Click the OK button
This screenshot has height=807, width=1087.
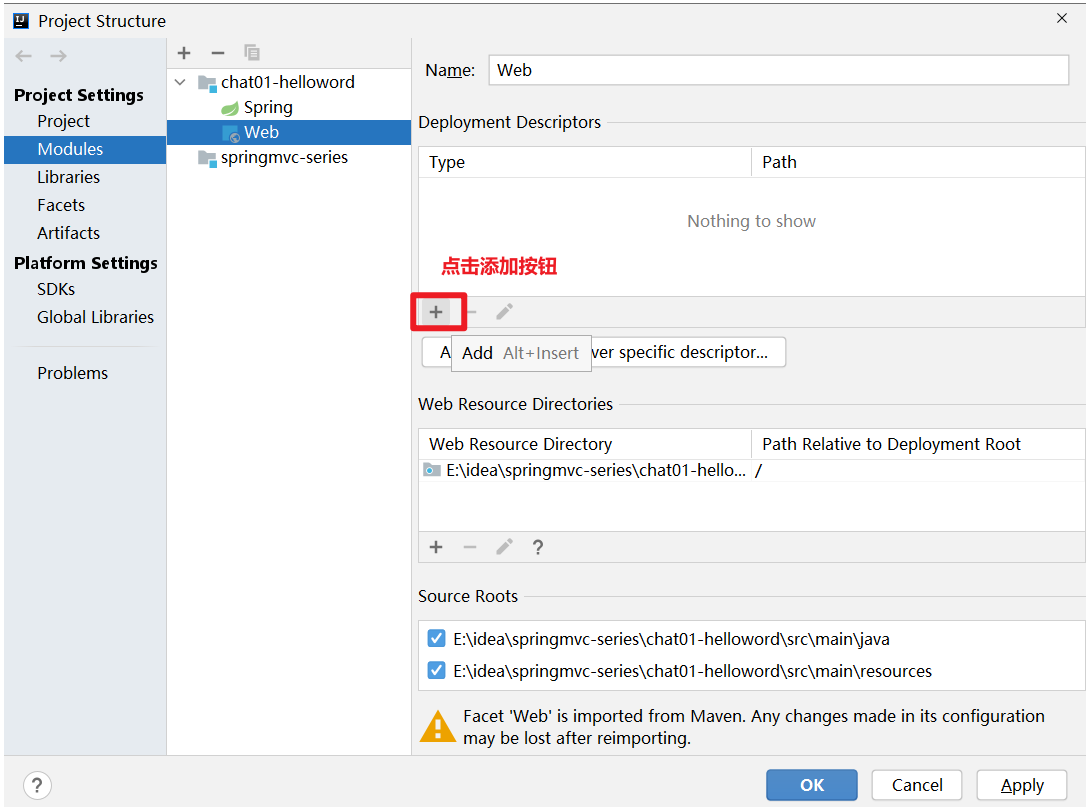click(x=811, y=785)
